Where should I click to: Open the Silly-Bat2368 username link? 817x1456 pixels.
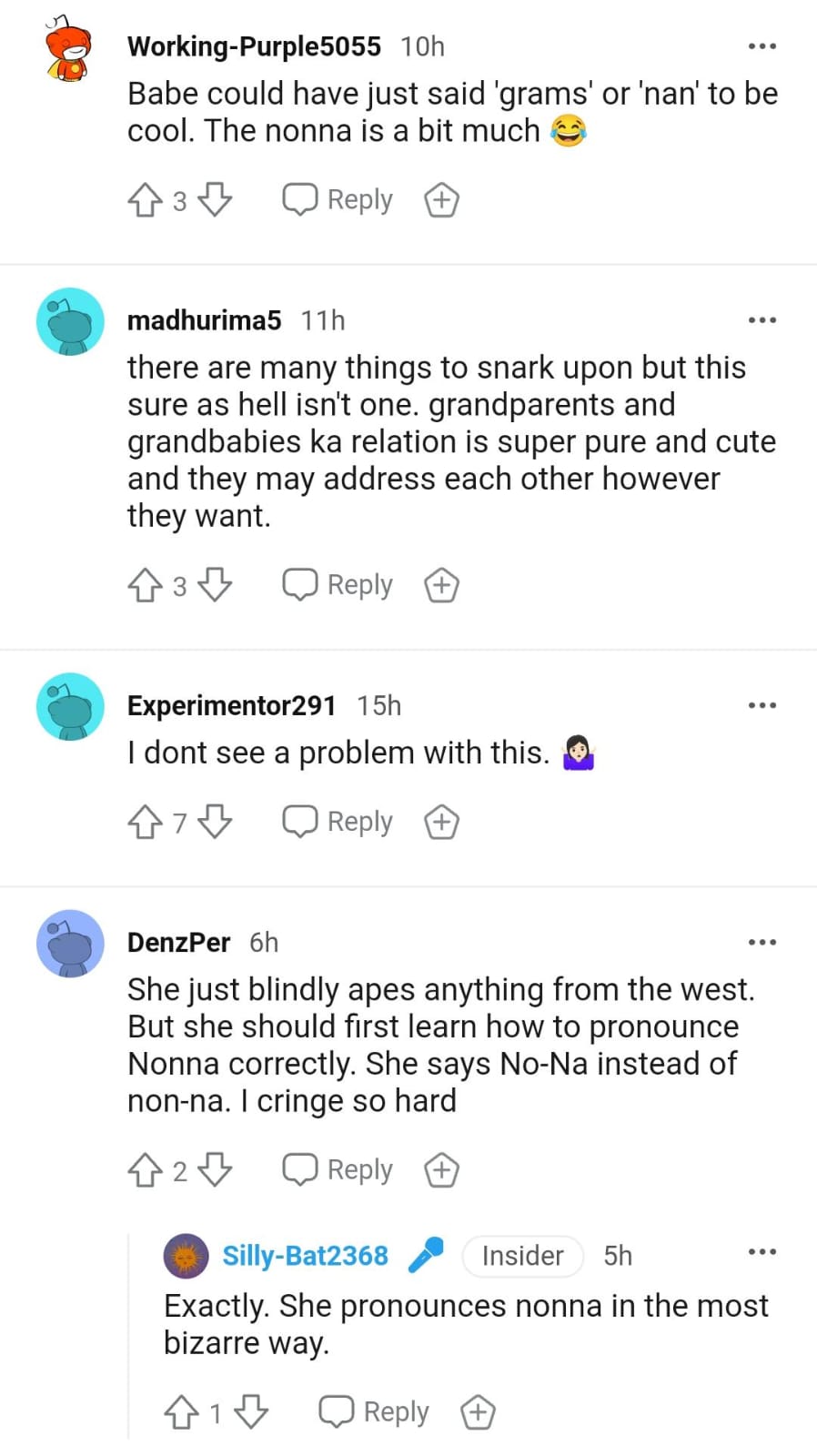coord(305,1256)
